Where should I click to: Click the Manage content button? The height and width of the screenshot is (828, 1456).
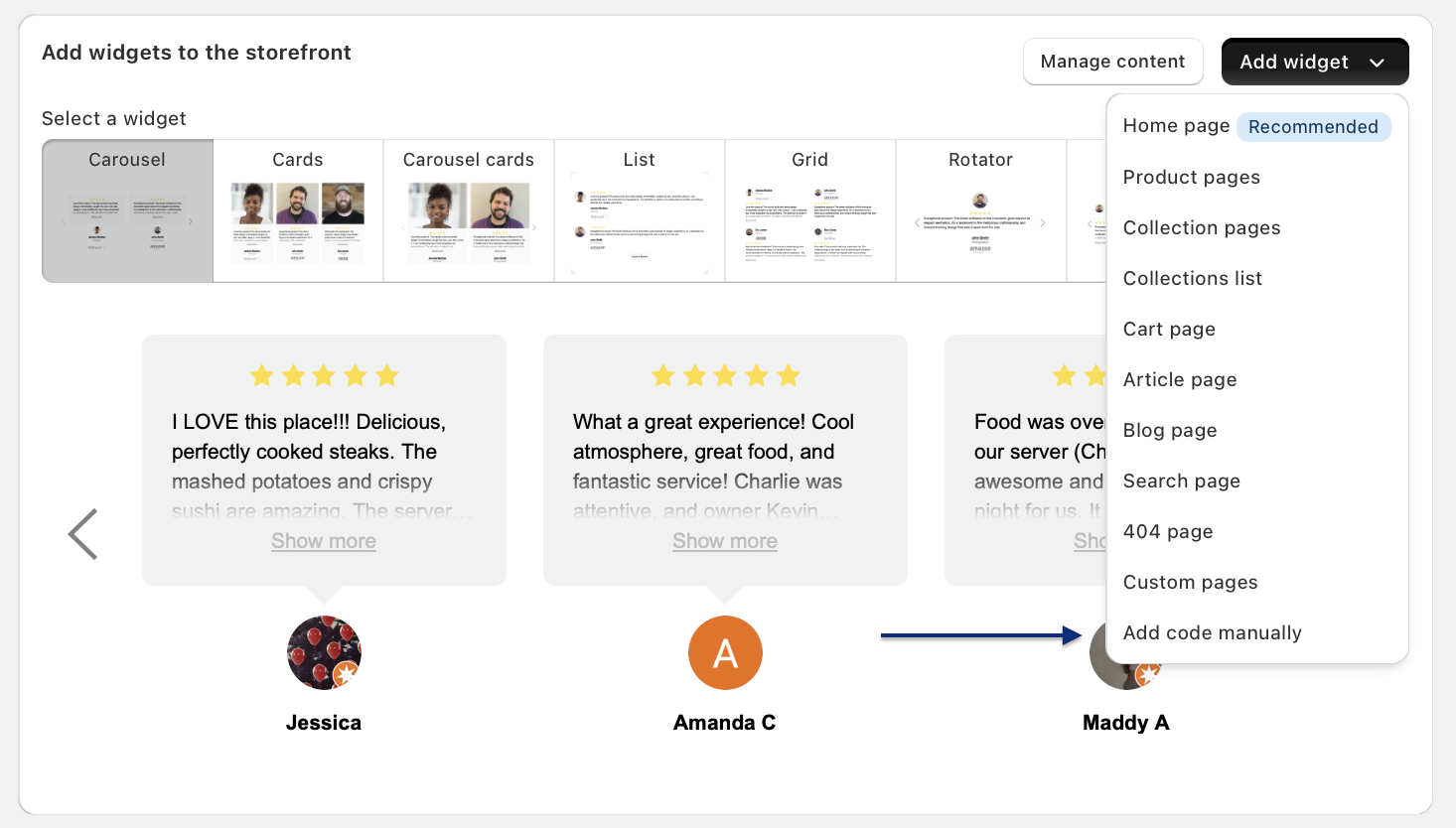tap(1113, 62)
